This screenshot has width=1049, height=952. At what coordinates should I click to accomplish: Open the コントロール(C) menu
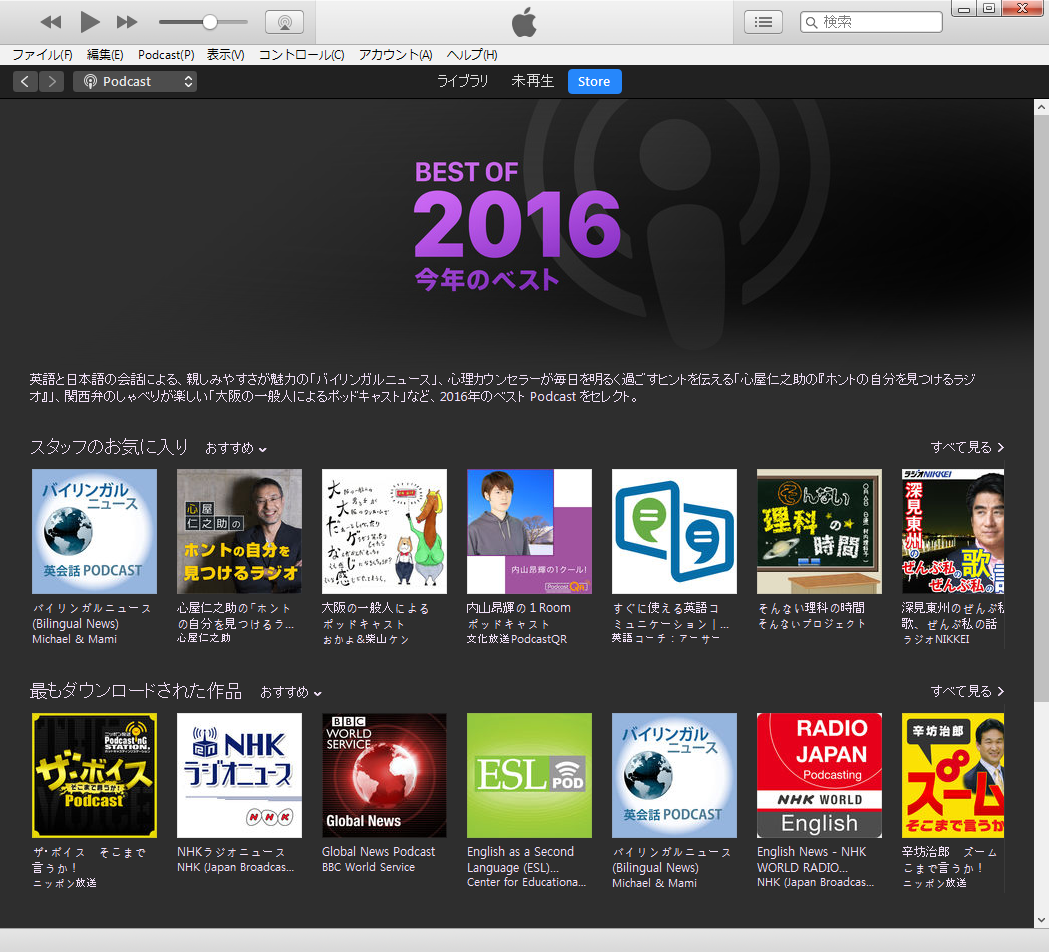tap(302, 55)
